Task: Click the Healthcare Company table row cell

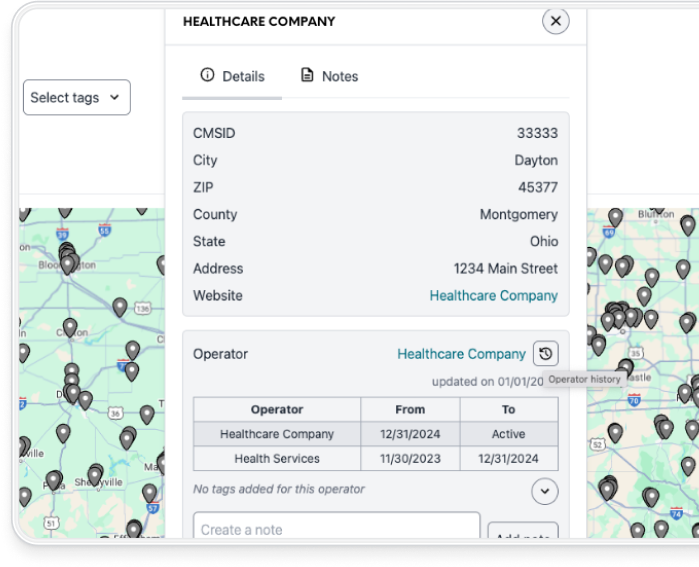Action: click(277, 434)
